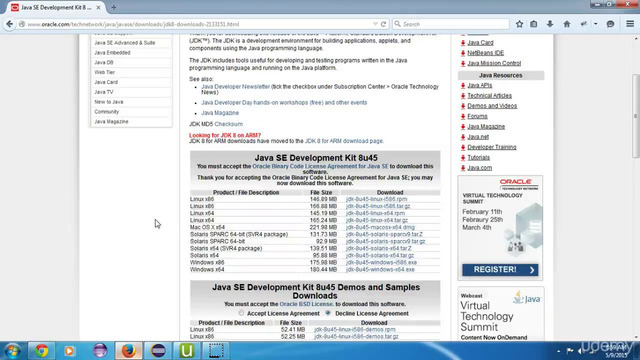Image resolution: width=640 pixels, height=360 pixels.
Task: Click the Search box in the toolbar
Action: tap(451, 24)
